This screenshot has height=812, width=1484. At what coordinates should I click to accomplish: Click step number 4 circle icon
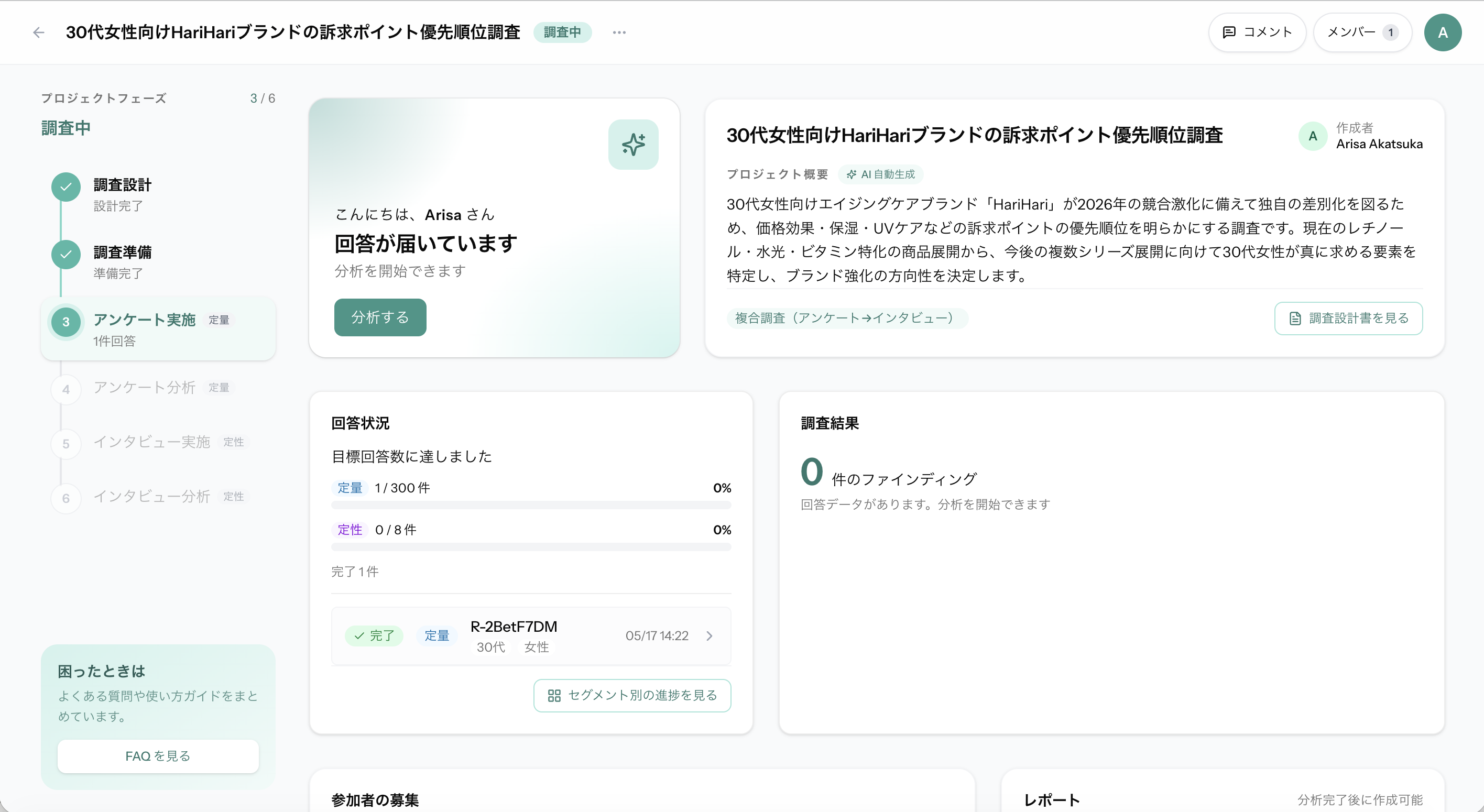(x=66, y=389)
